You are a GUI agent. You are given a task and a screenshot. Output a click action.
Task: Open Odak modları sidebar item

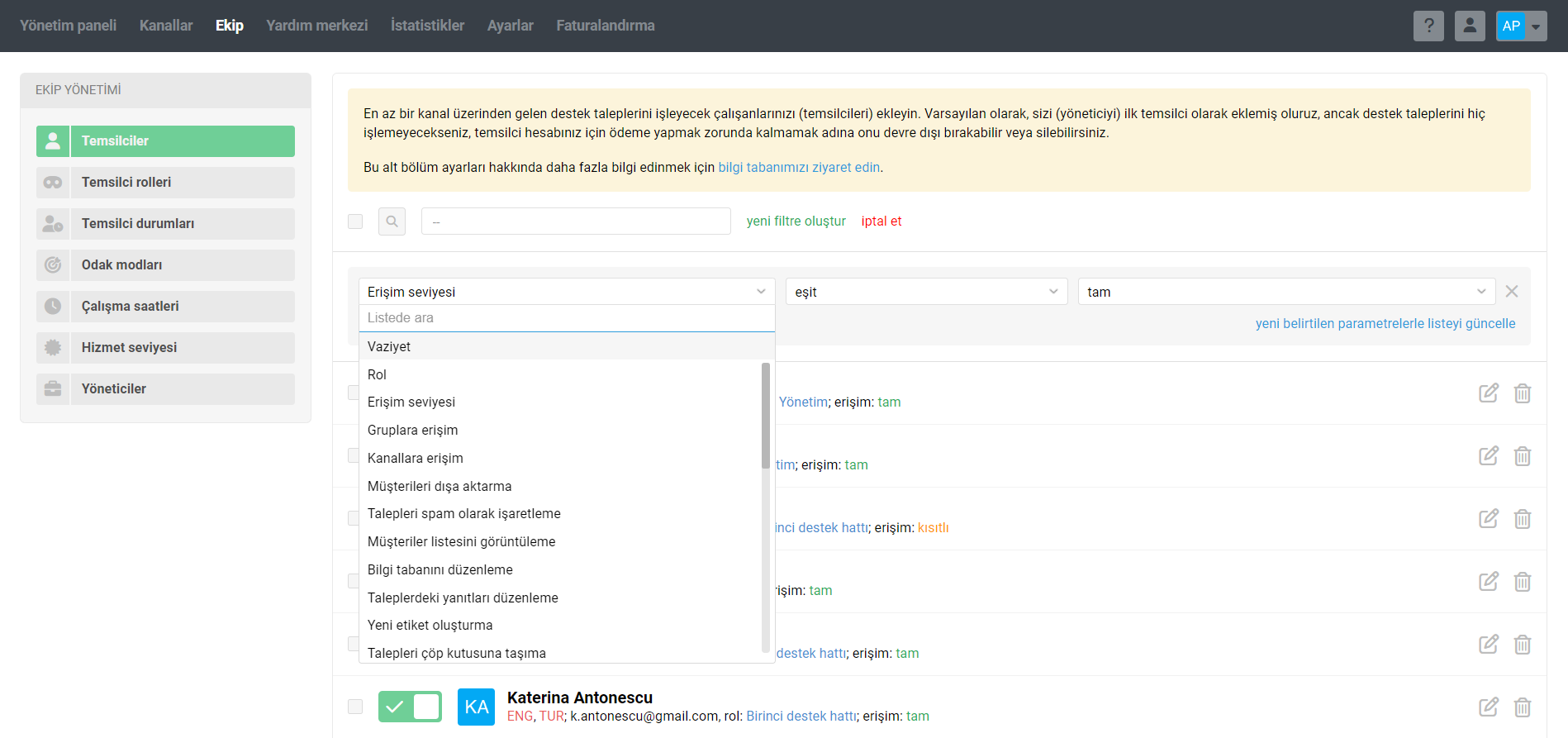(x=165, y=265)
